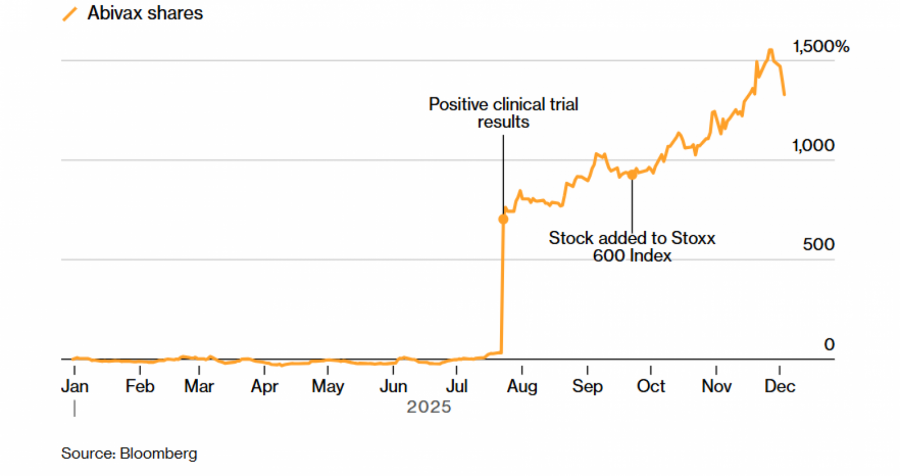Screen dimensions: 900x476
Task: Click the Dec label on the x-axis
Action: pos(780,386)
